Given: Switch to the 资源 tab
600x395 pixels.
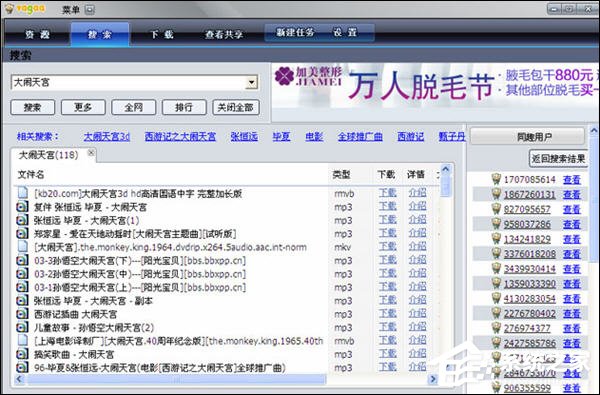Looking at the screenshot, I should point(38,34).
